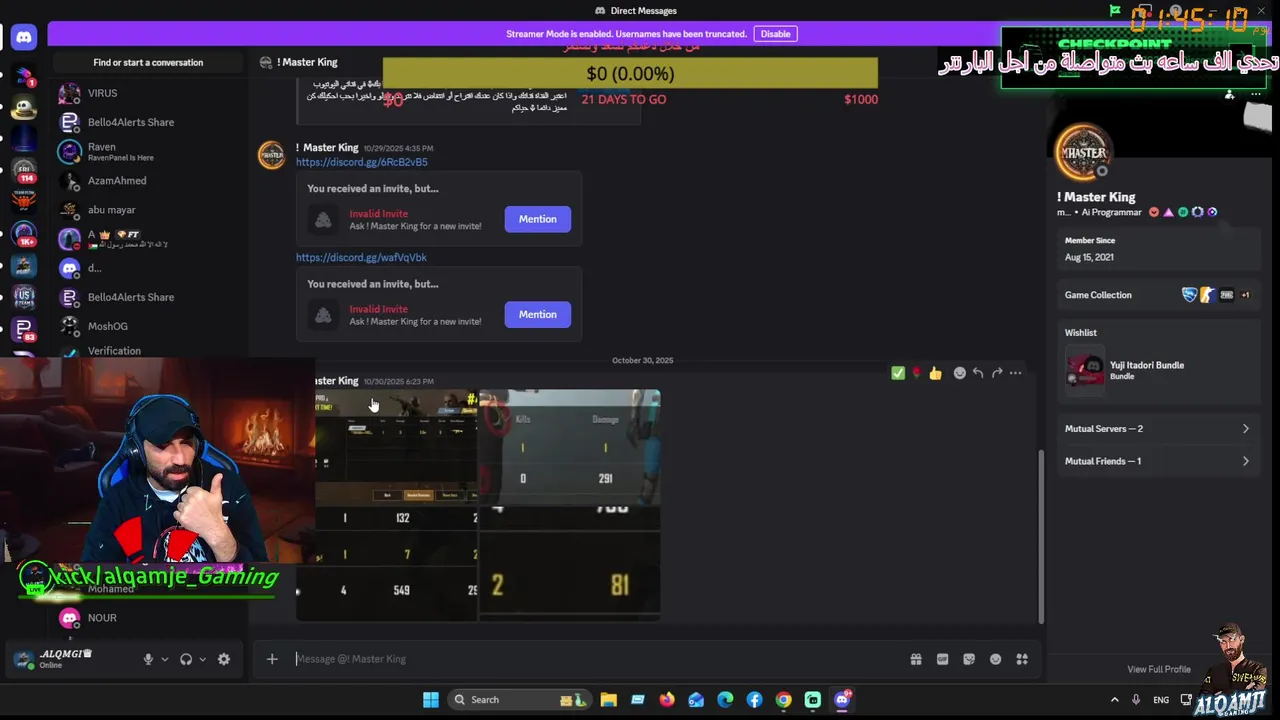Open the server icon with badge 83
Viewport: 1280px width, 720px height.
click(x=24, y=329)
